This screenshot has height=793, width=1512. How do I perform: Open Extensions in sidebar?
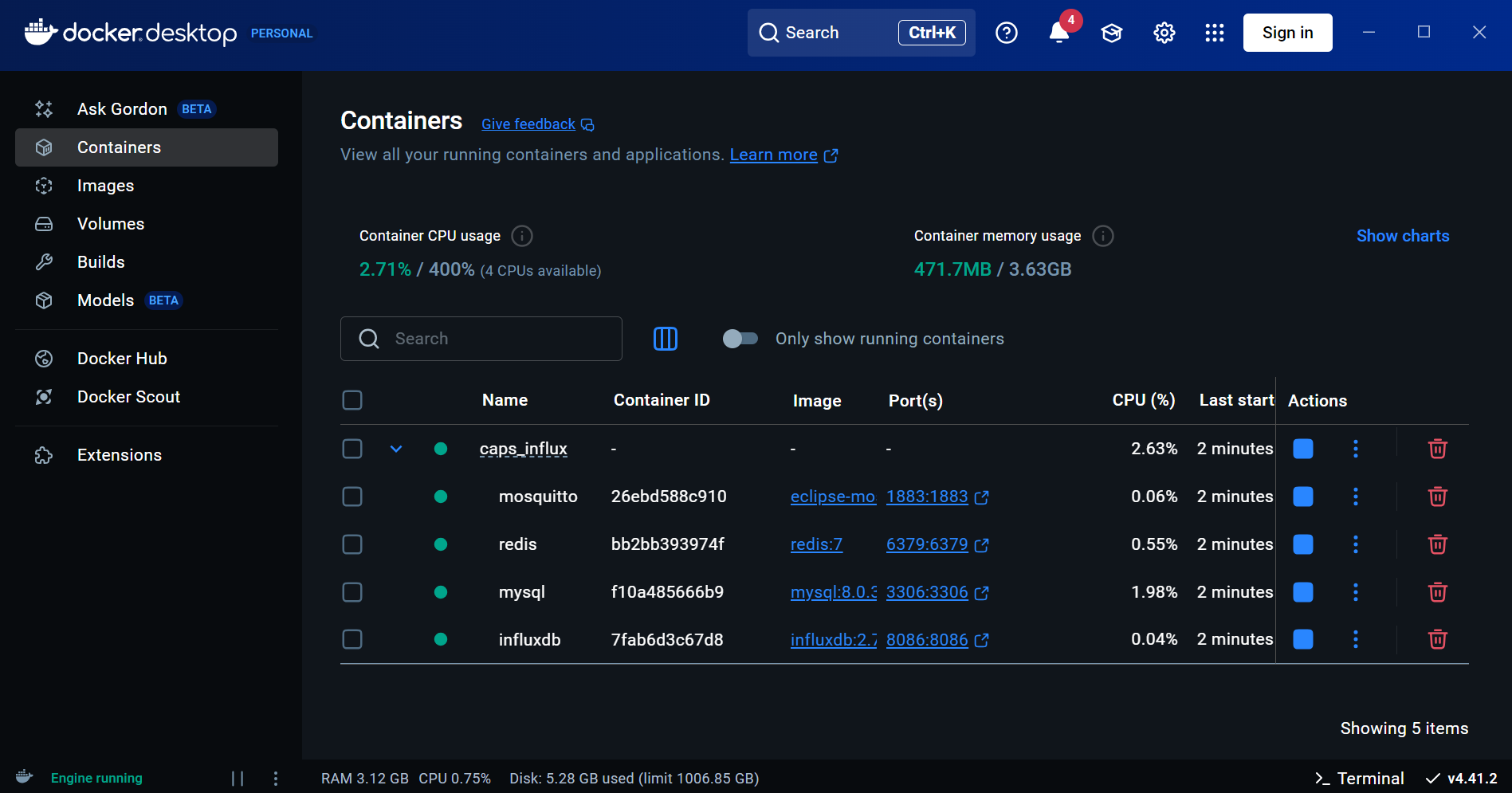[x=147, y=455]
